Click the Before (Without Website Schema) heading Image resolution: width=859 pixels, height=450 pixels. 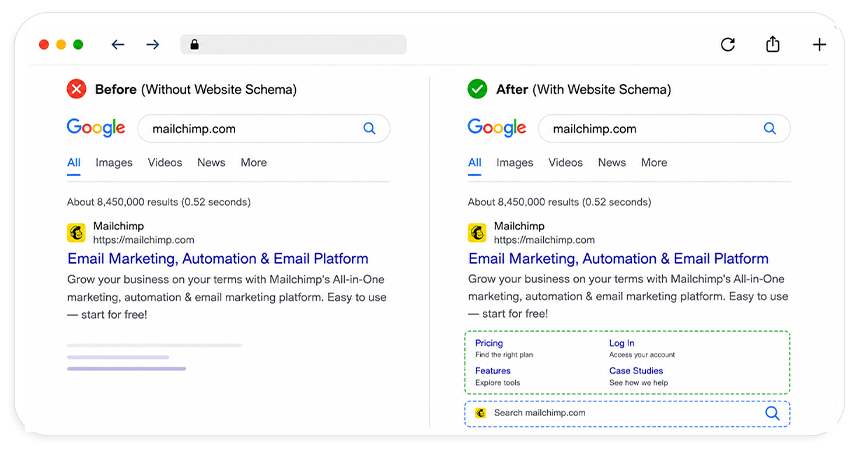click(x=196, y=89)
